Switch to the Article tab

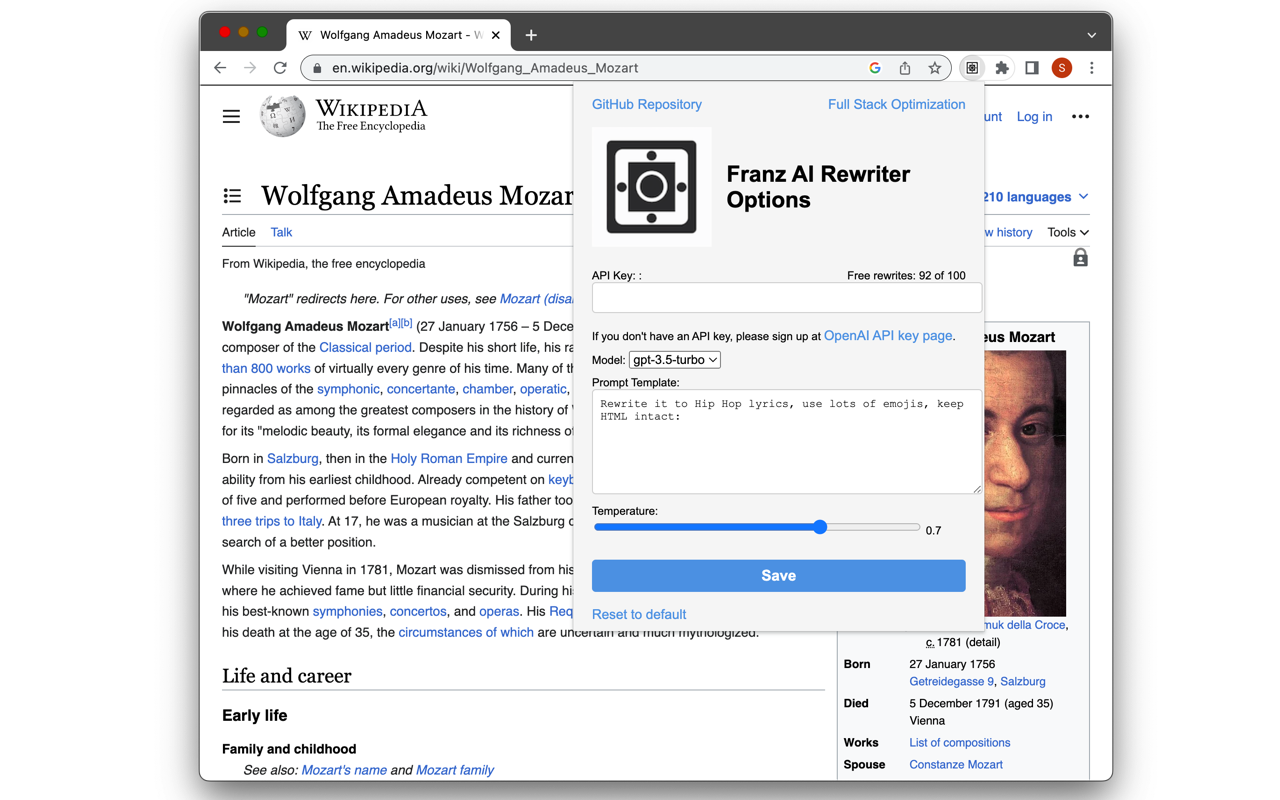pos(239,232)
